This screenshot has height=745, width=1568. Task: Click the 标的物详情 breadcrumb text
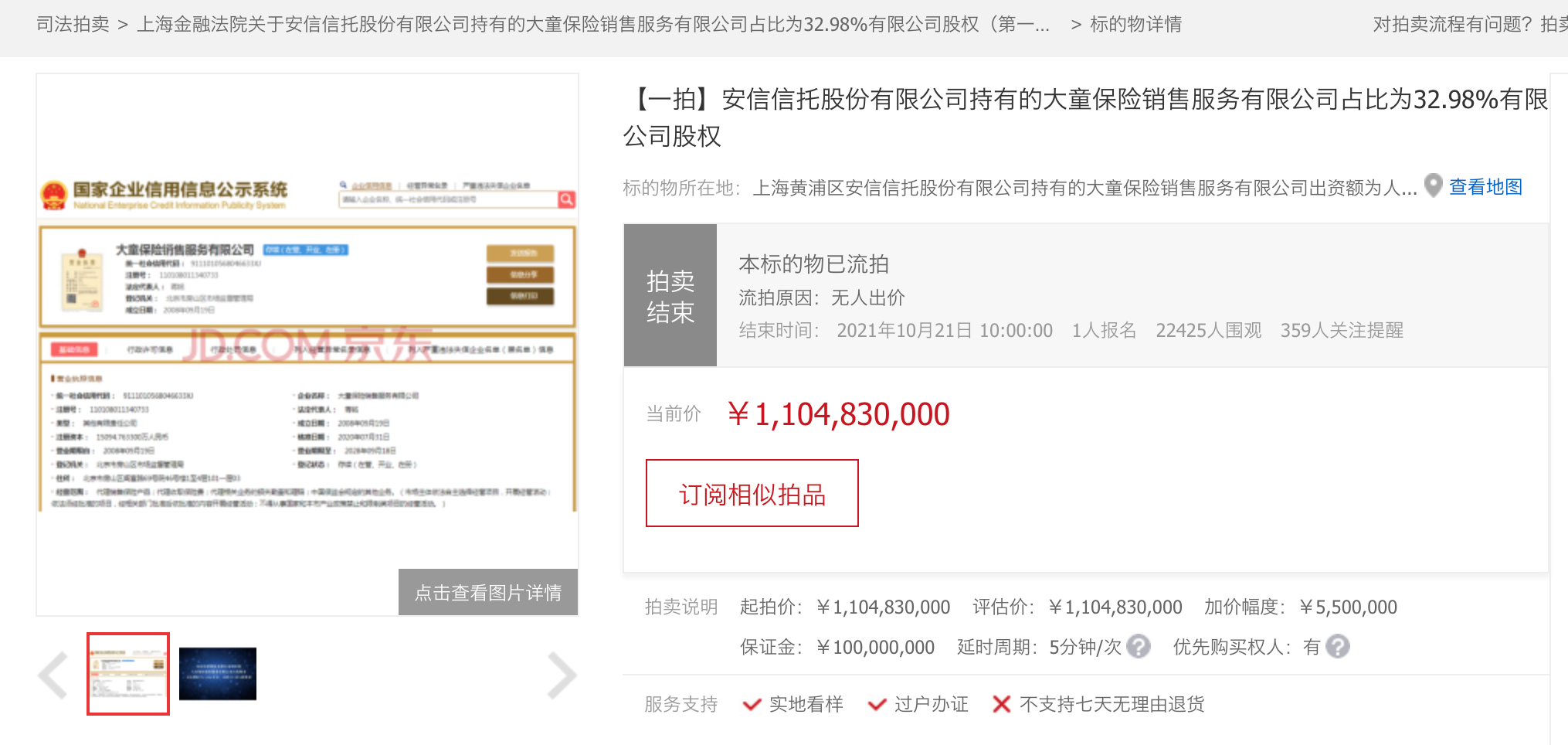(x=1135, y=24)
